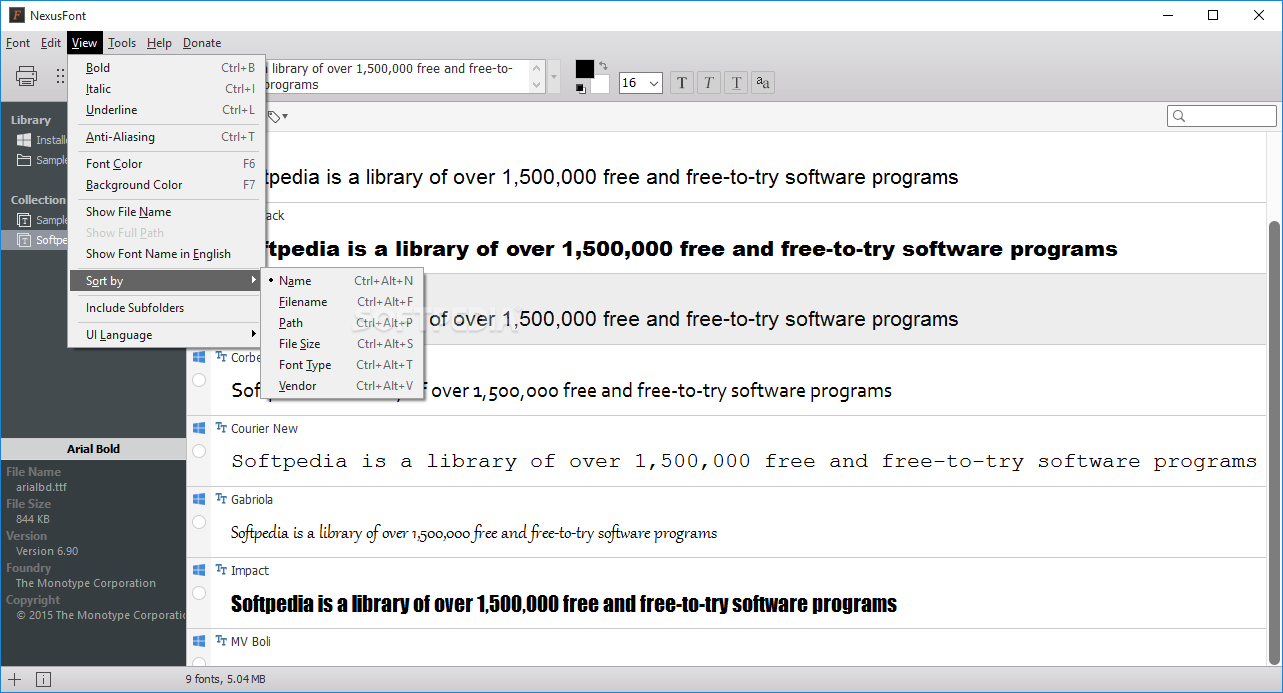Image resolution: width=1283 pixels, height=693 pixels.
Task: Click the TrueType icon beside Gabriola
Action: pyautogui.click(x=221, y=499)
